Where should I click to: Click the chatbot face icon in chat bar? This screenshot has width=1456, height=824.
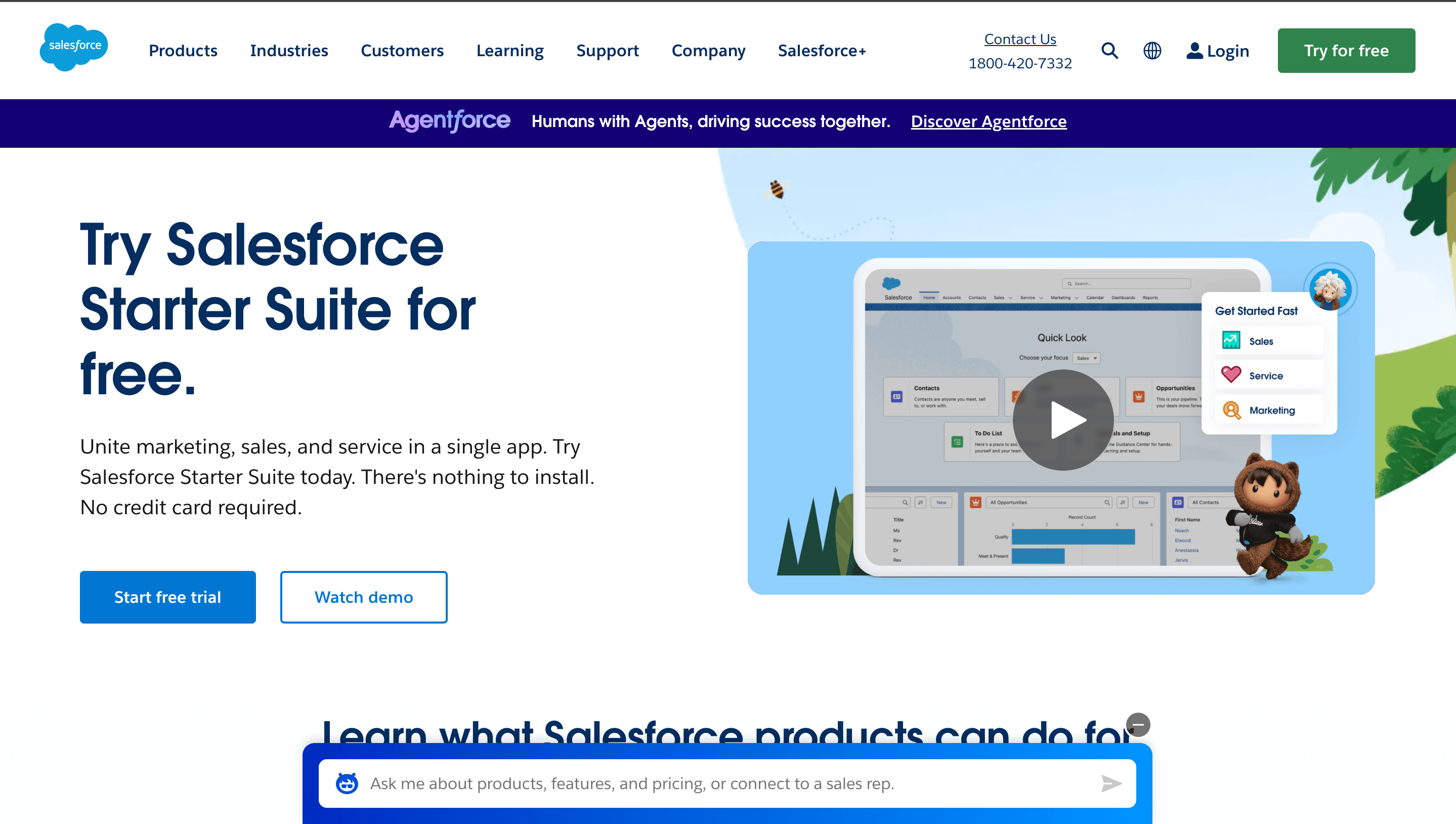pyautogui.click(x=348, y=783)
